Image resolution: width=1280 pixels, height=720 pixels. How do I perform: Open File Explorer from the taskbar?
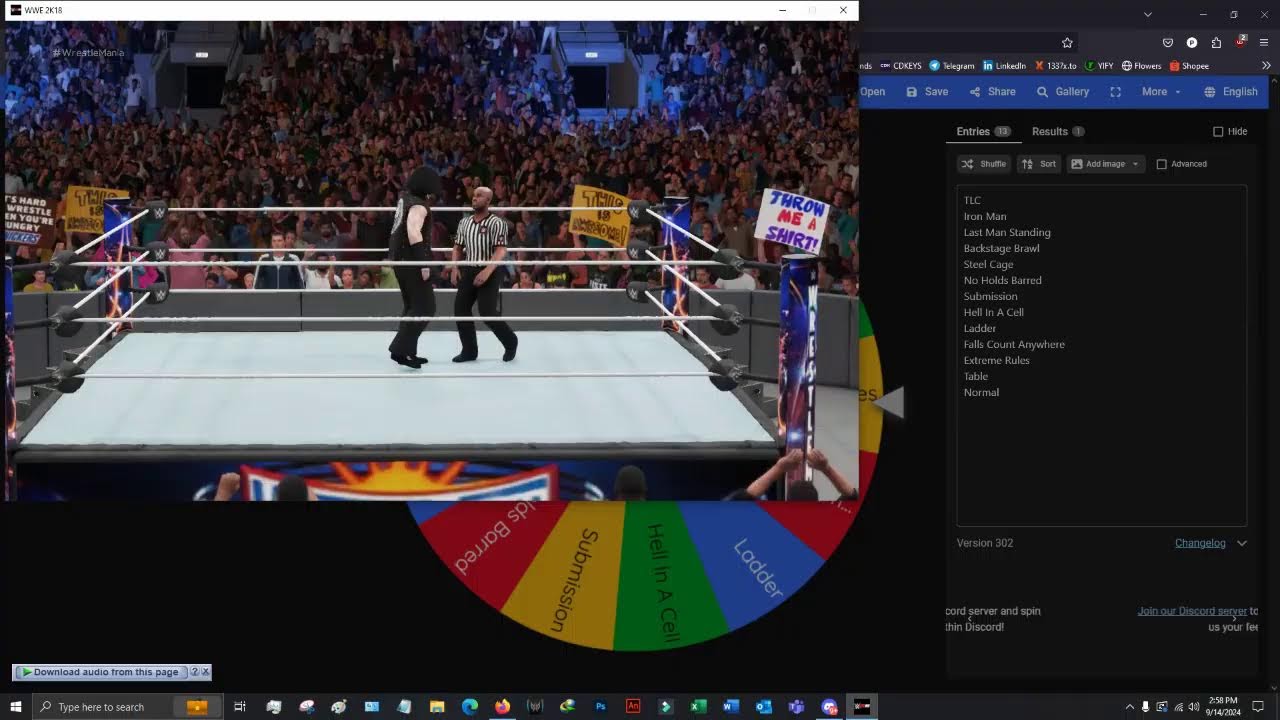pos(437,707)
